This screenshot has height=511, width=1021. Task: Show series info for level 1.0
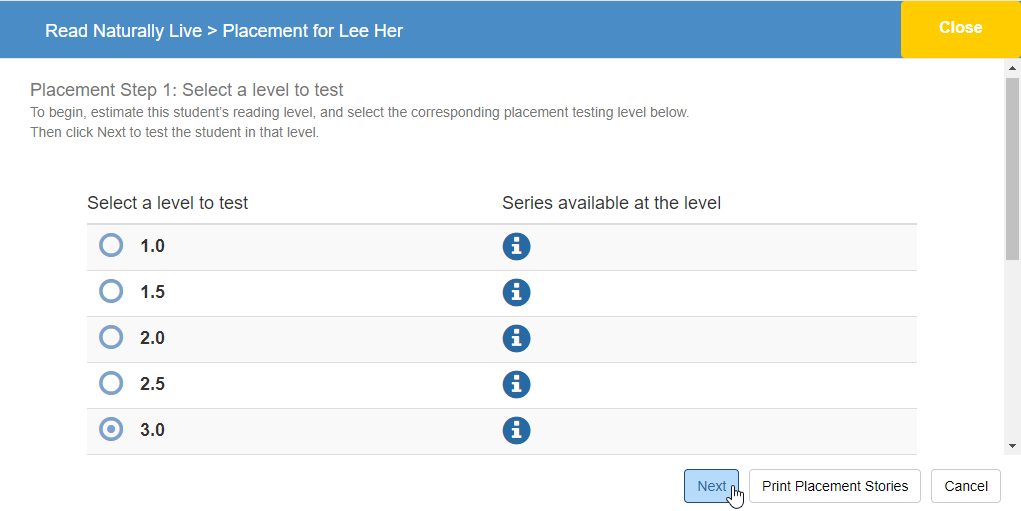[516, 247]
